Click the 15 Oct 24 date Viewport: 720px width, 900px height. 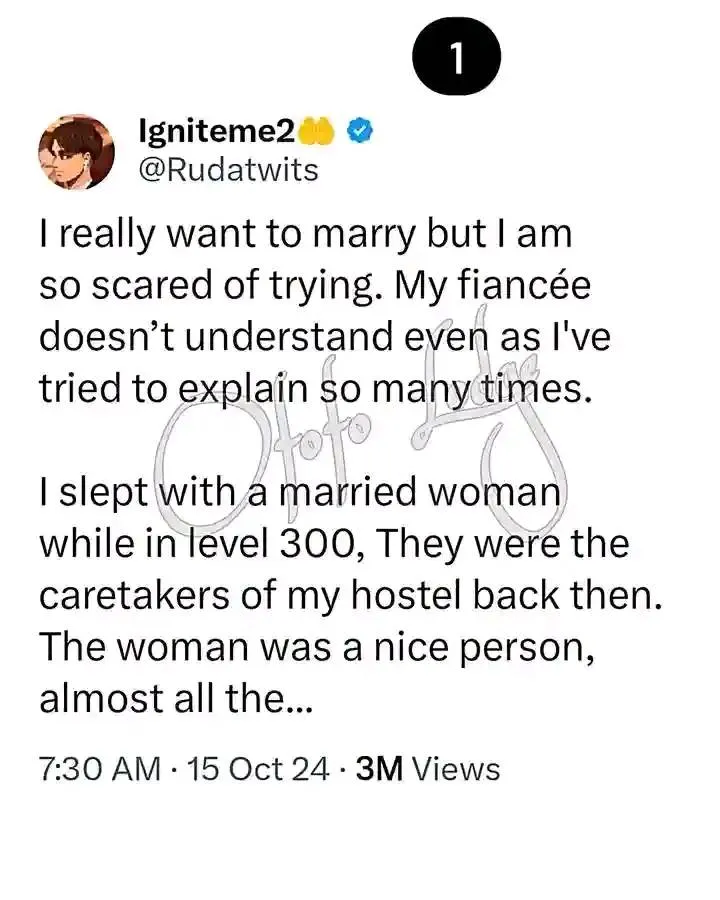[x=258, y=769]
